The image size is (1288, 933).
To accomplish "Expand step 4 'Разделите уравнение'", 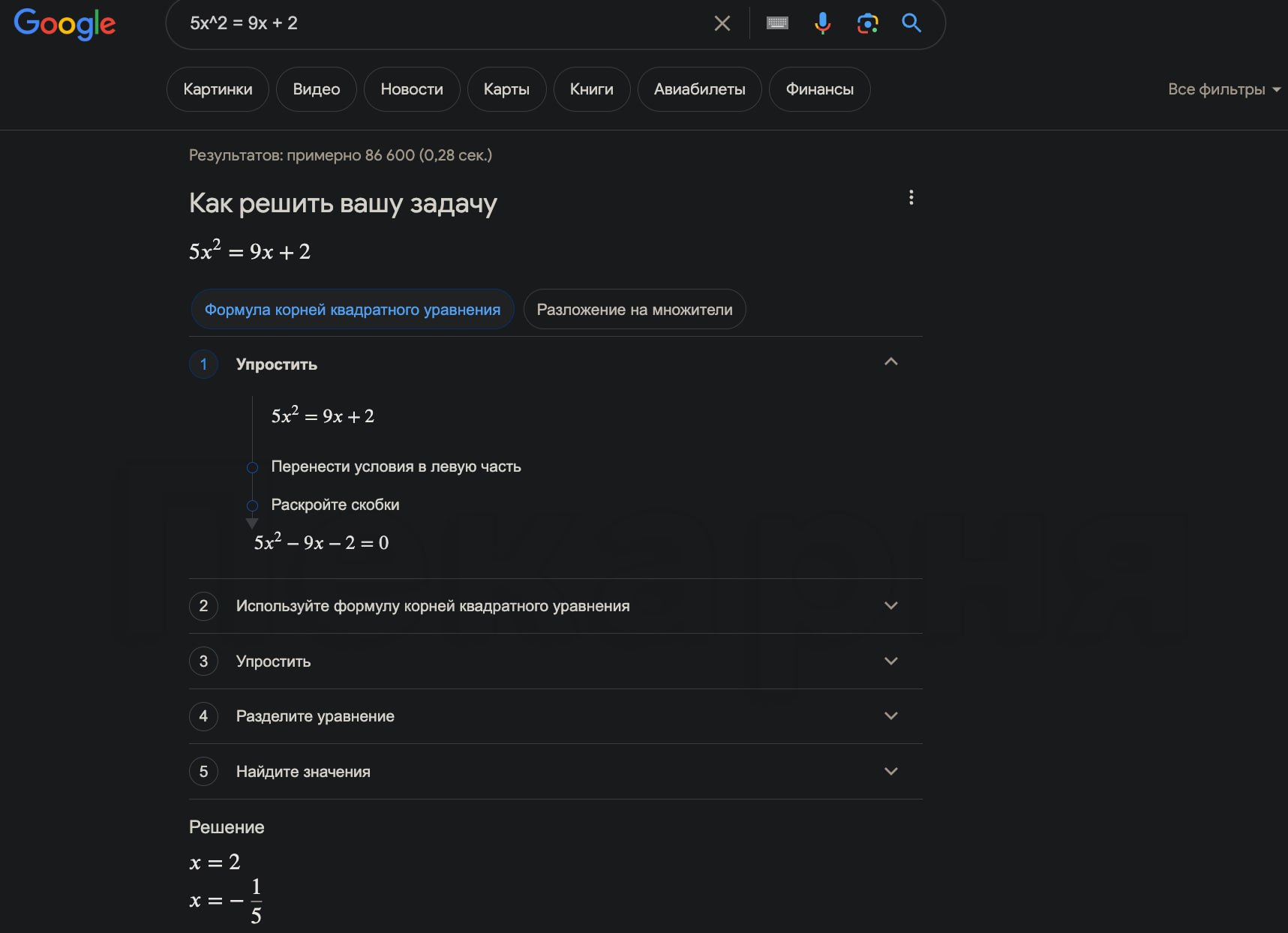I will (890, 716).
